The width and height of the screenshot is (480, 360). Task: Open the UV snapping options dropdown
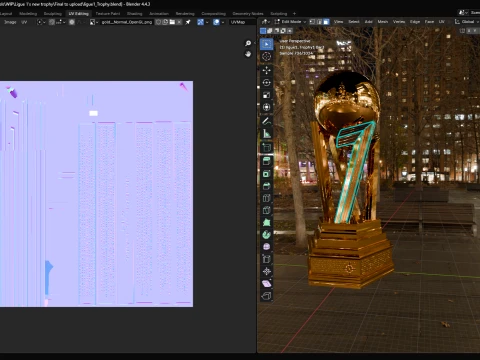click(60, 22)
